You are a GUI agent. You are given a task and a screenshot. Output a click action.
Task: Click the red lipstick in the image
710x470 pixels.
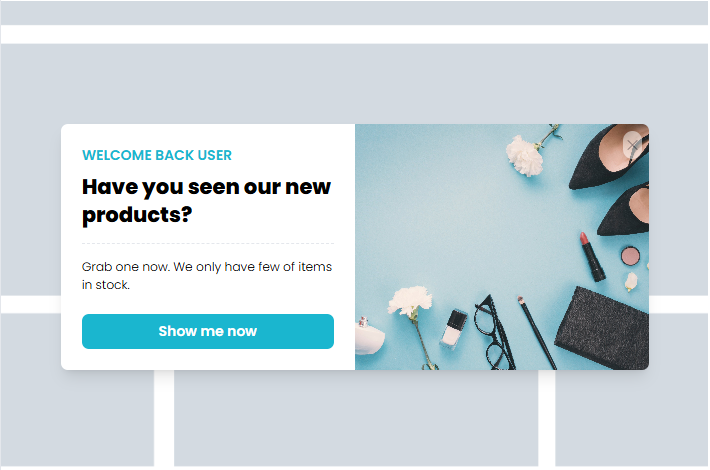(593, 257)
